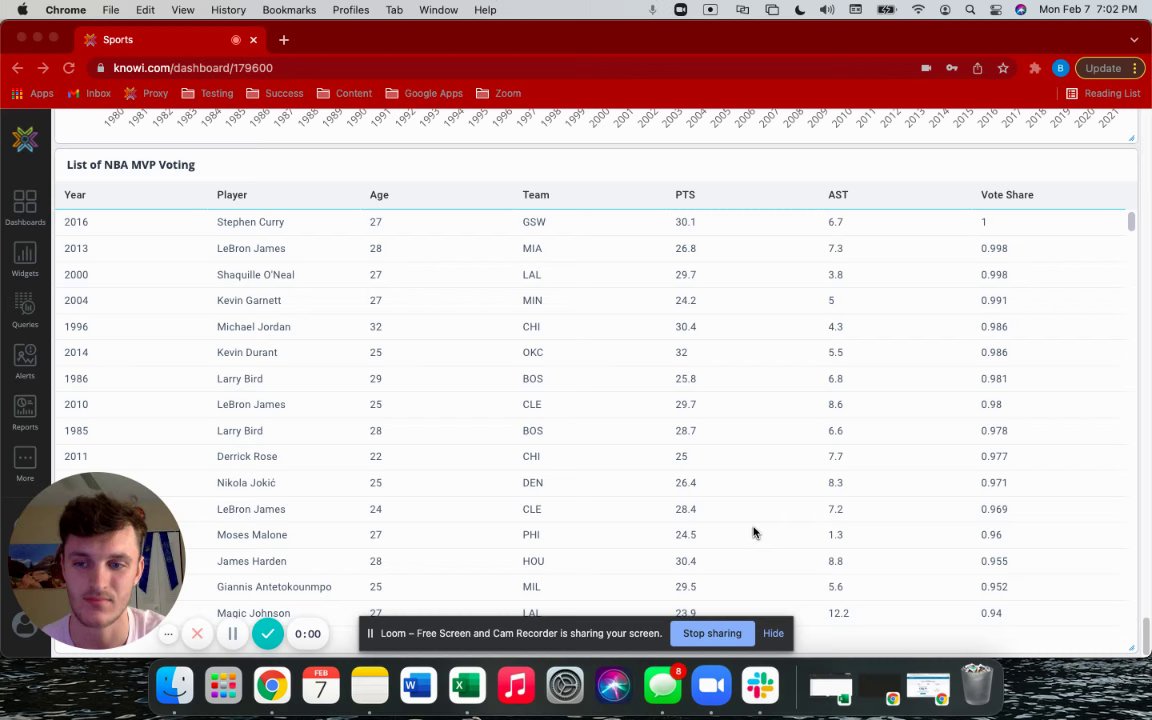This screenshot has width=1152, height=720.
Task: Open Launchpad from the Dock
Action: coord(223,685)
